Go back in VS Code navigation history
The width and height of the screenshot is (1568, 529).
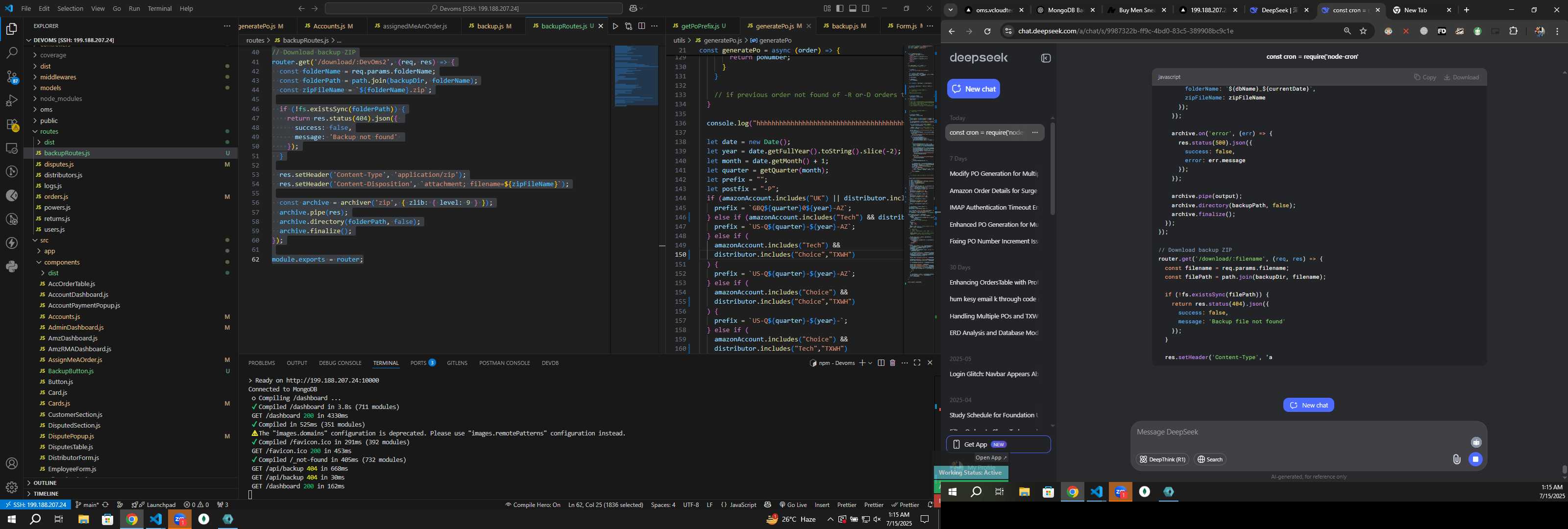[301, 8]
